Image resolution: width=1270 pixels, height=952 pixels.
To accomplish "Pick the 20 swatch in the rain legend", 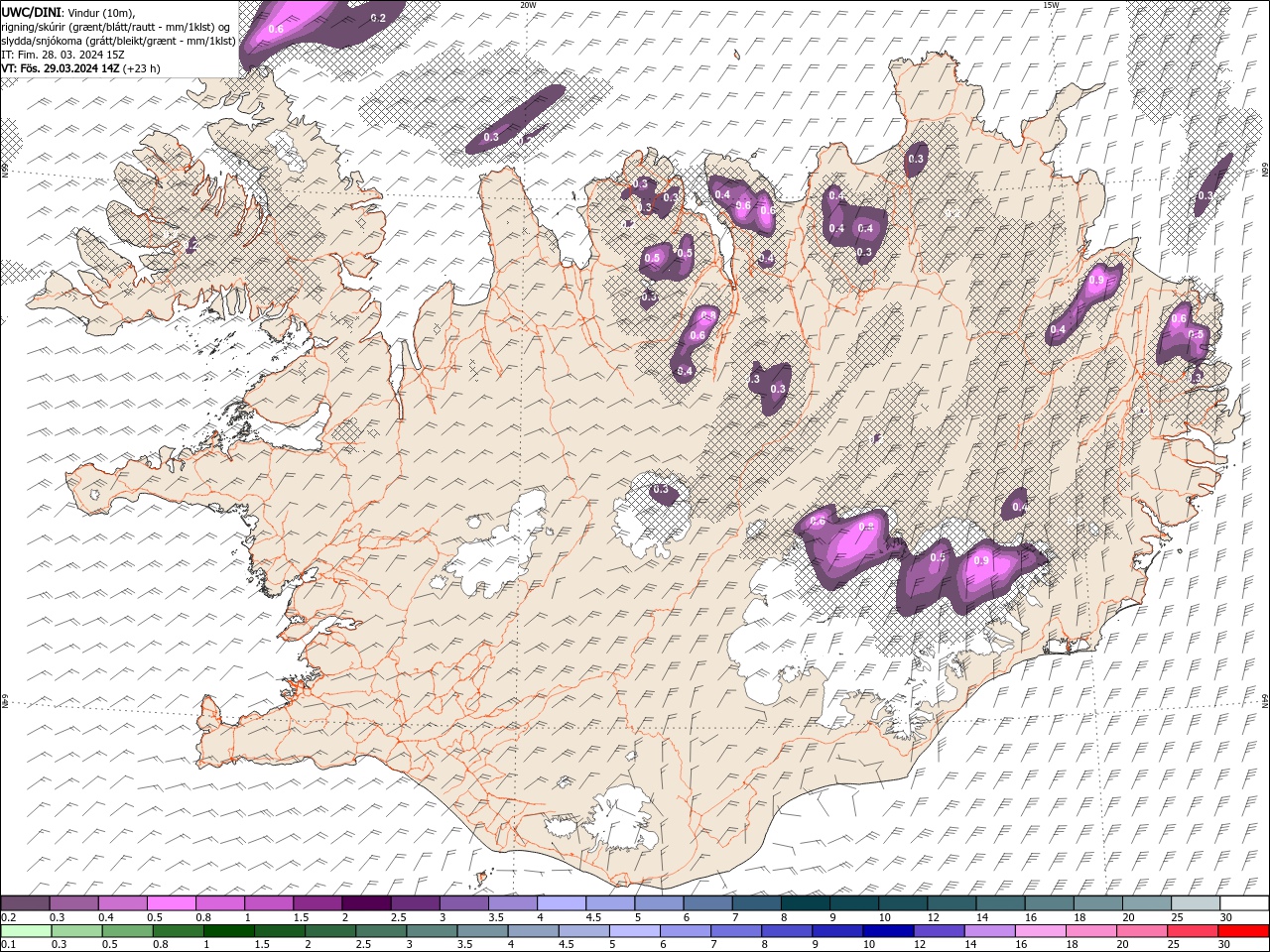I will [1142, 931].
